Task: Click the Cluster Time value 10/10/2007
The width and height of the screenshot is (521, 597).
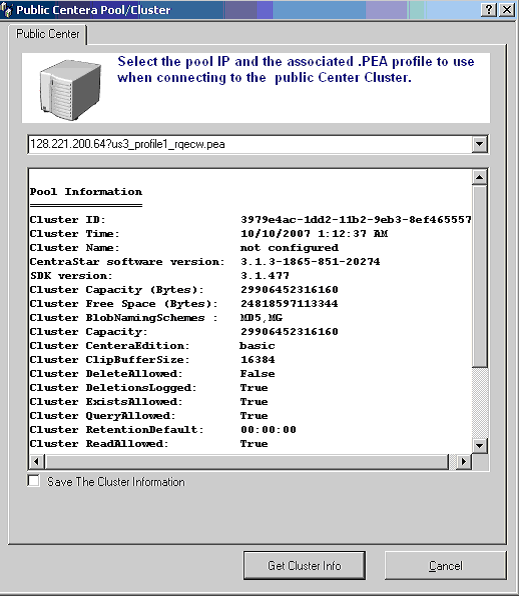Action: pos(314,233)
